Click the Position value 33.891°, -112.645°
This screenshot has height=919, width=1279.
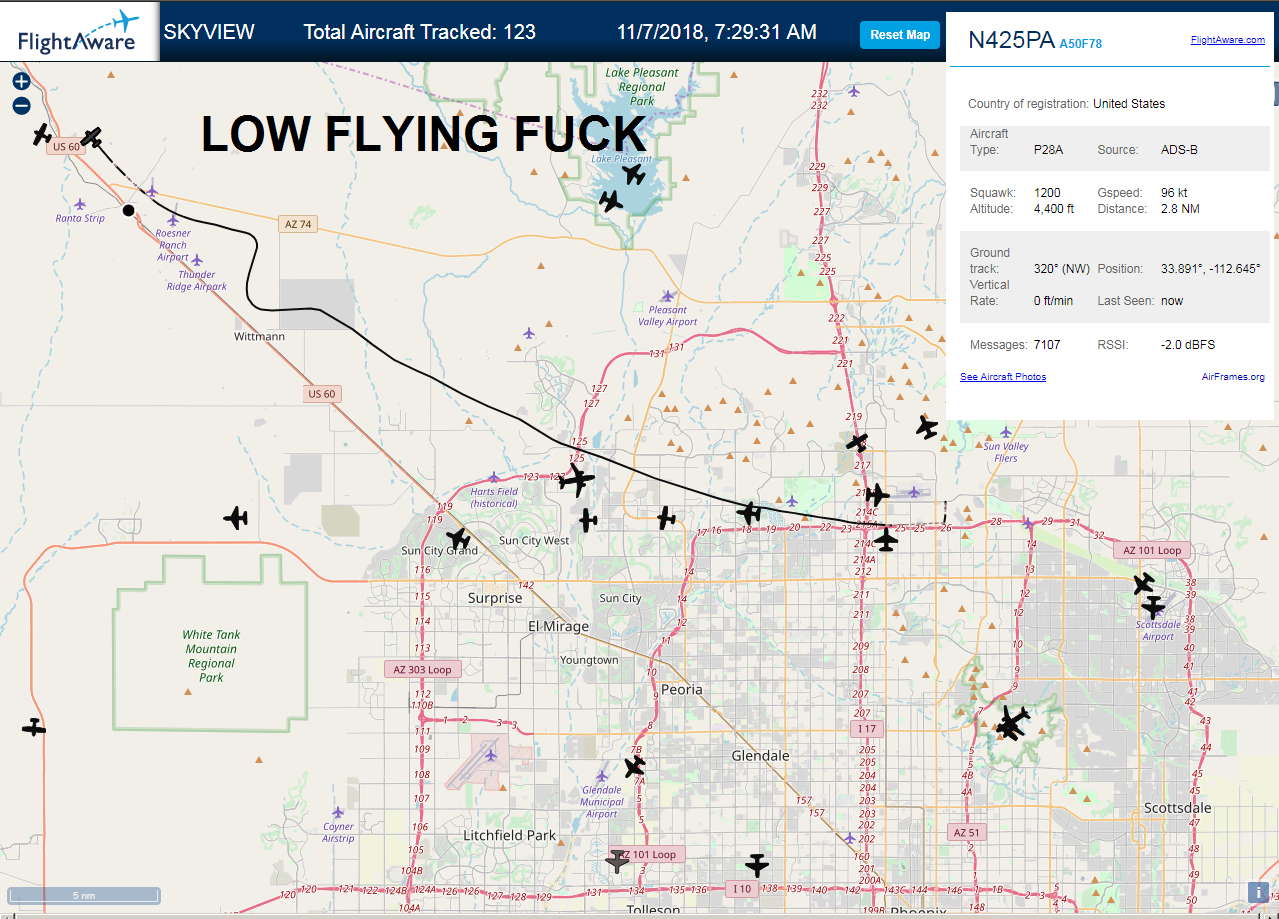coord(1210,269)
